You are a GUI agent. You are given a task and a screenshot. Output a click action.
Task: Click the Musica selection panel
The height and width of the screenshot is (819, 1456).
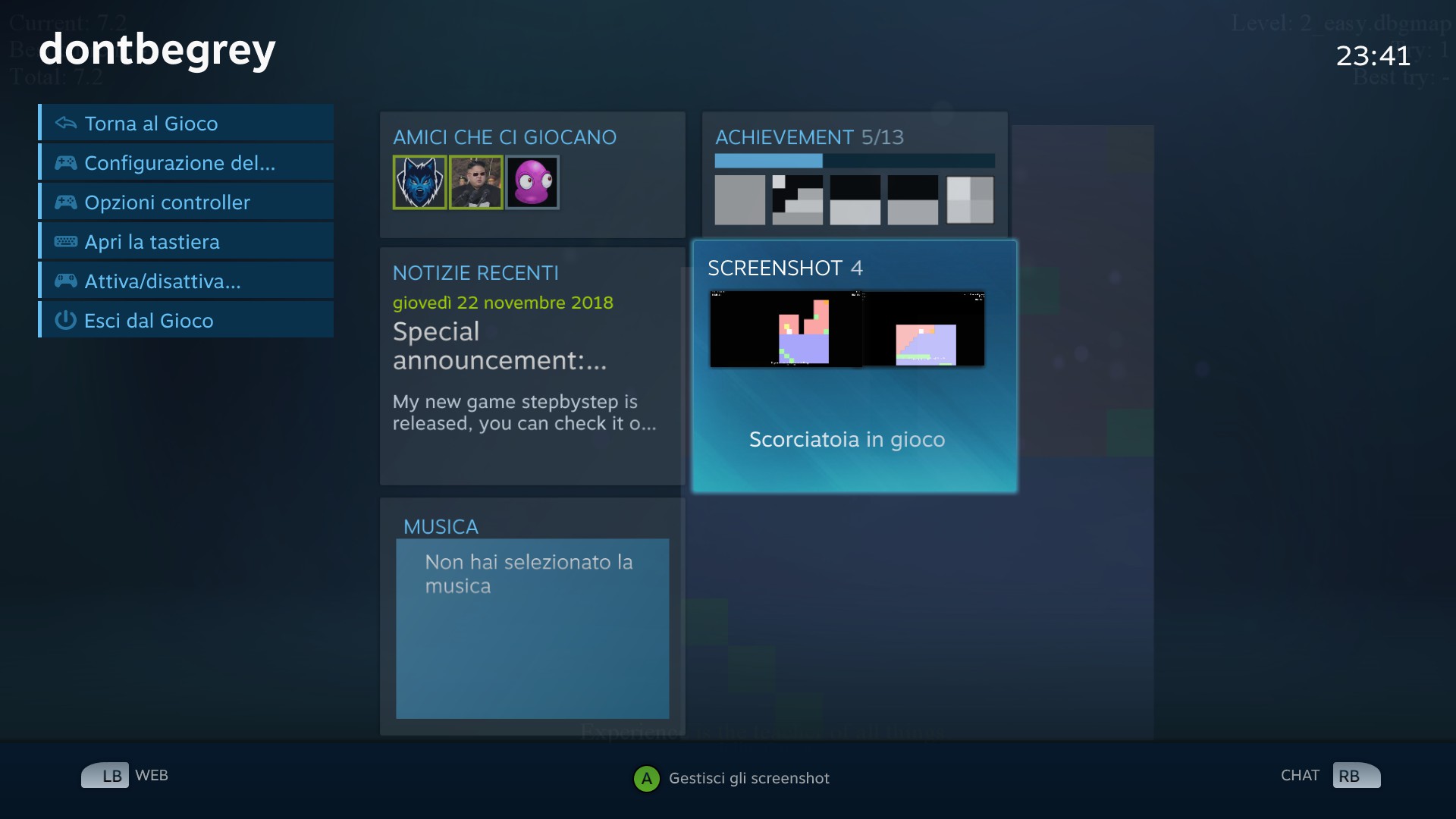pos(532,628)
